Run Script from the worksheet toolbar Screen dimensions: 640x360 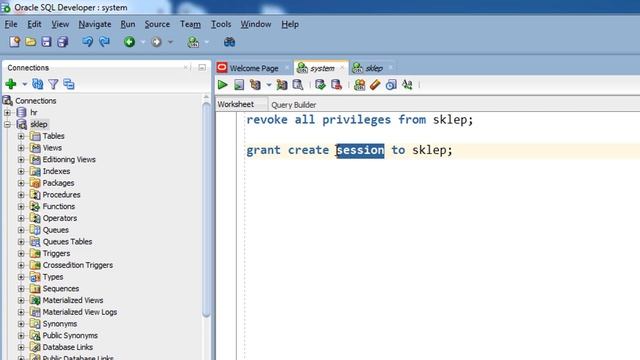239,85
